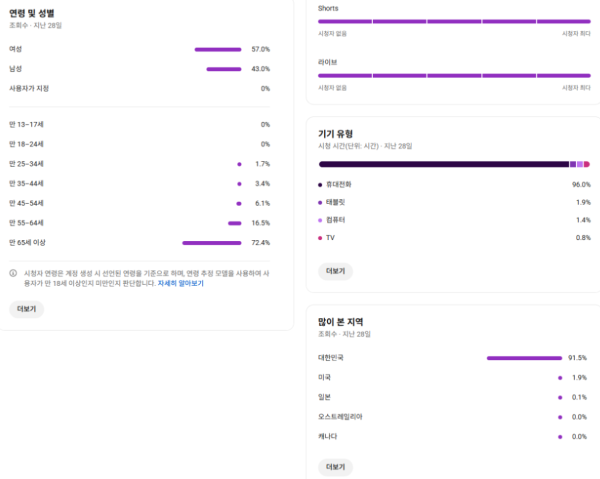Click the 기기 유형 heading

[335, 134]
